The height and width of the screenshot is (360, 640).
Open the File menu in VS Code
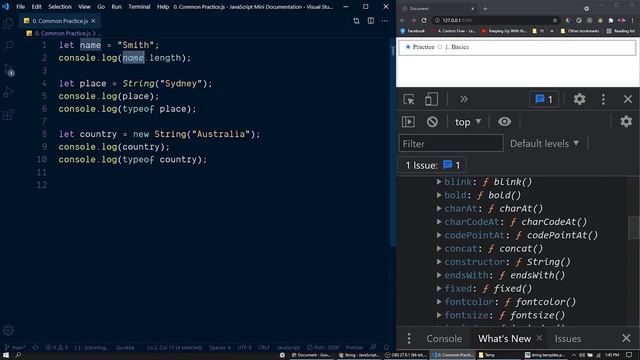coord(20,7)
